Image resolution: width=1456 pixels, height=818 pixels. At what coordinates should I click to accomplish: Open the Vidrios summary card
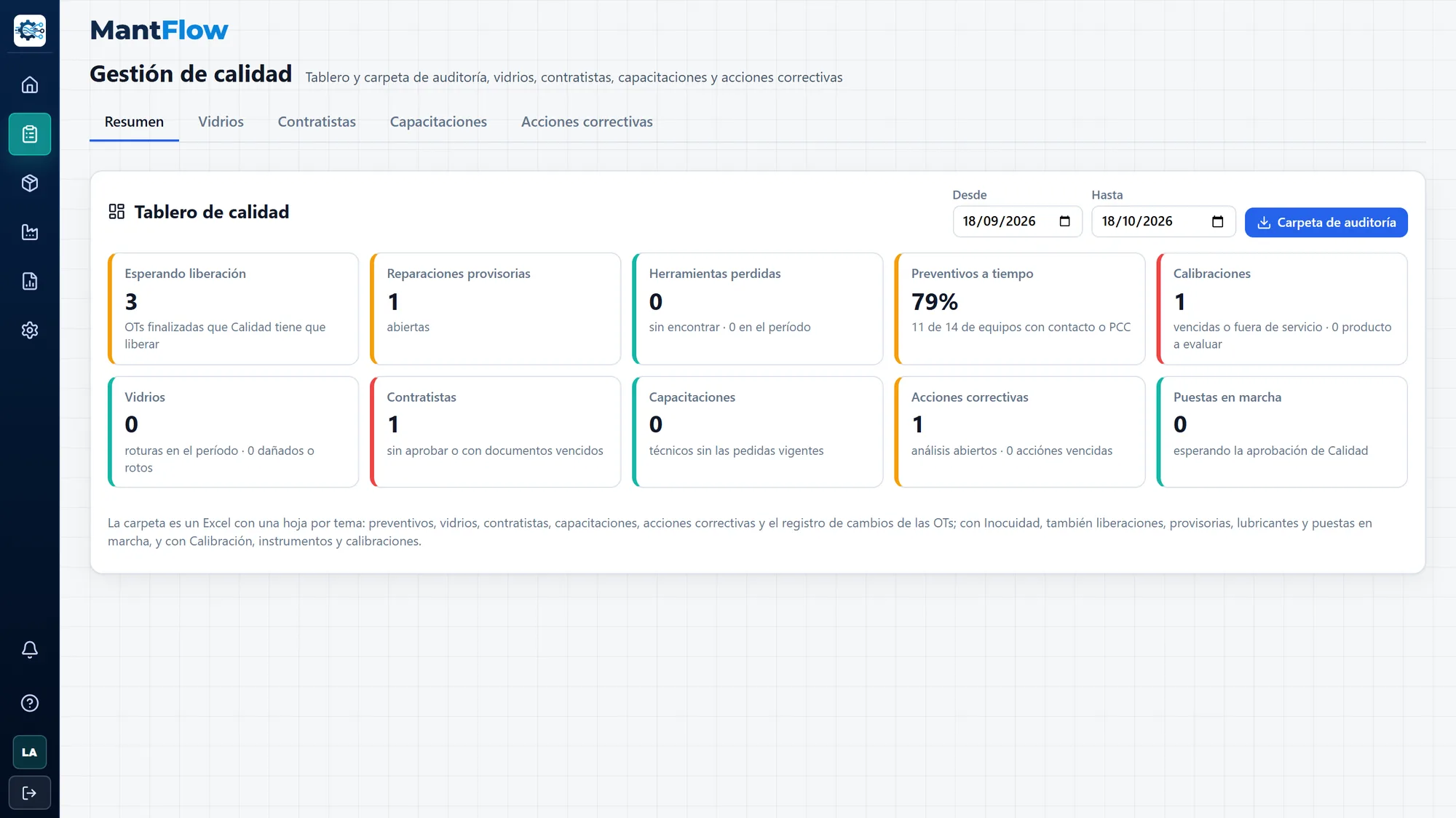click(x=233, y=432)
